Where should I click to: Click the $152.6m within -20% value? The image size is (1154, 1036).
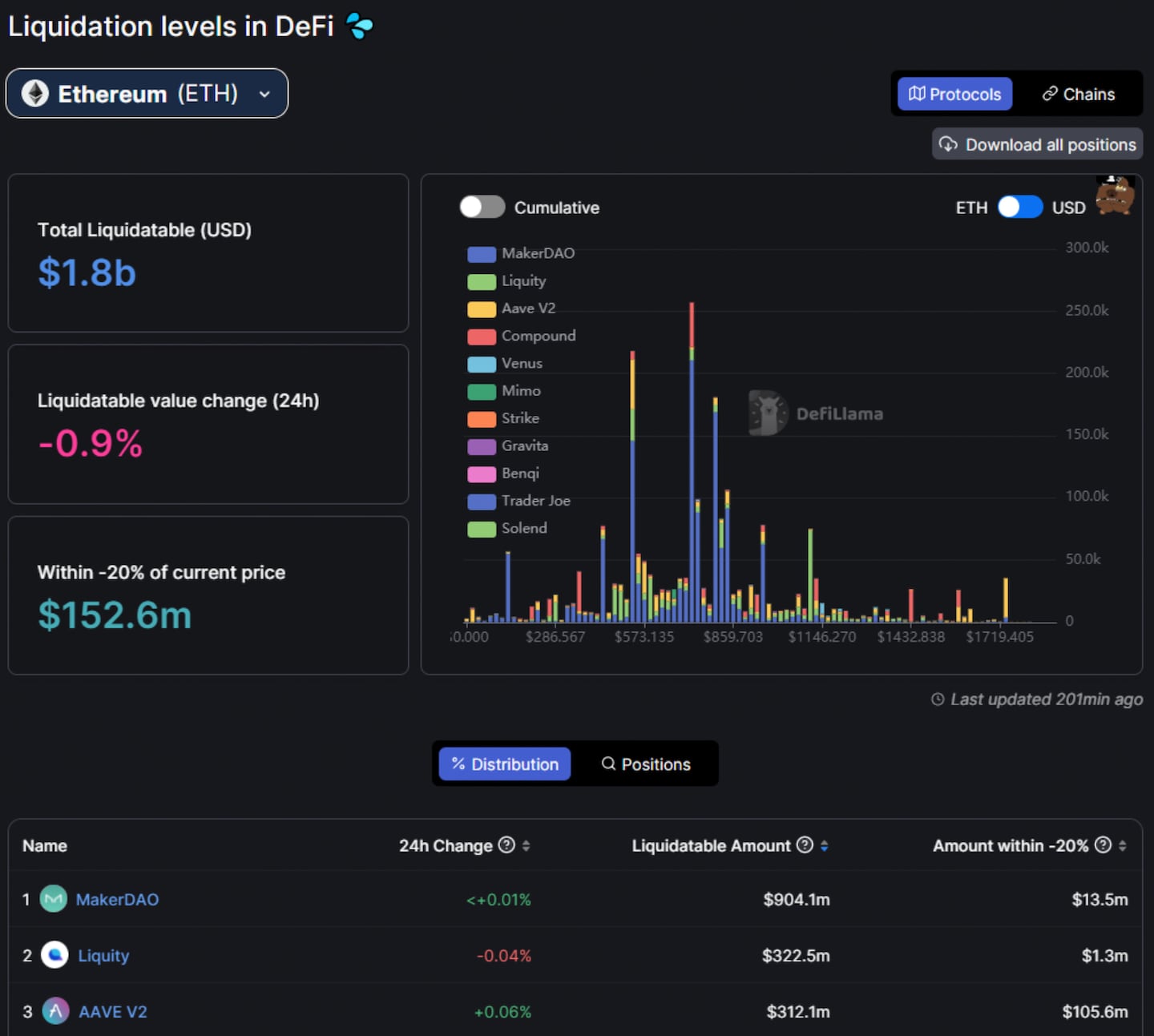tap(115, 615)
